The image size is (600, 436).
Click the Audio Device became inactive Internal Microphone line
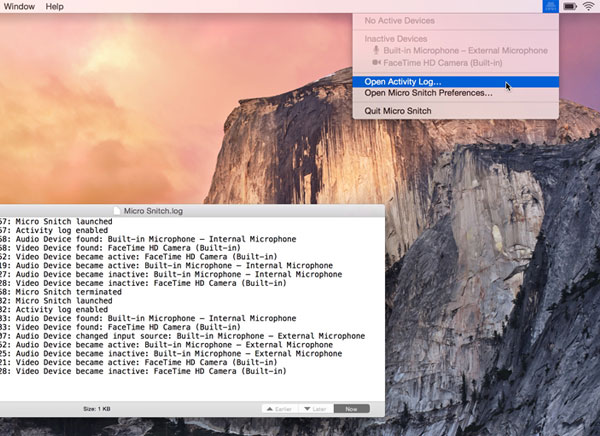[171, 274]
